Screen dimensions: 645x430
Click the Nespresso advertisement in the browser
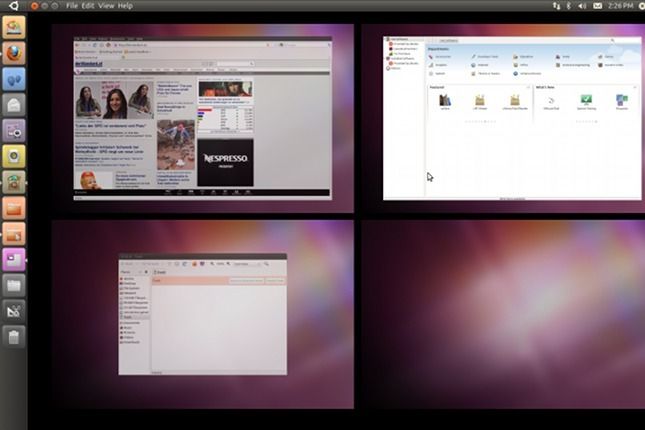(225, 163)
